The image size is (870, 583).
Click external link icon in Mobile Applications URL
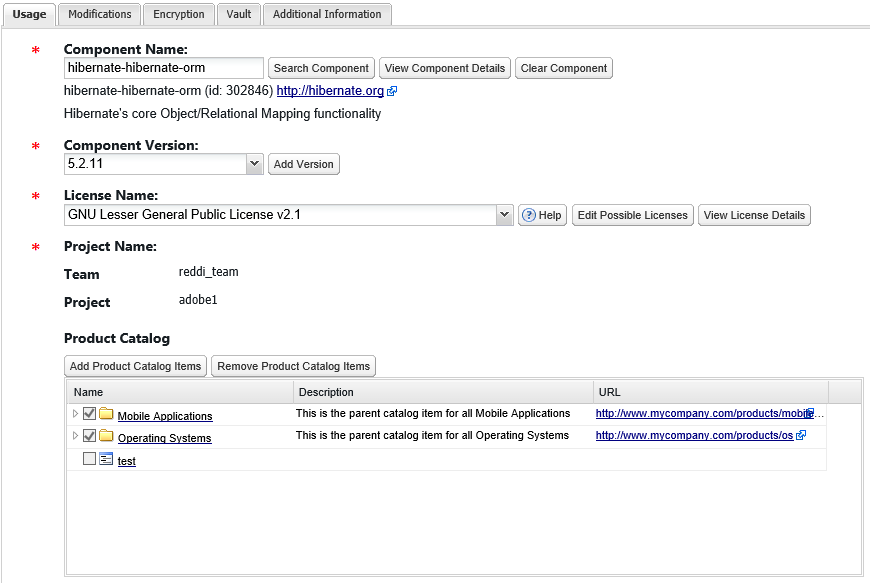[809, 413]
